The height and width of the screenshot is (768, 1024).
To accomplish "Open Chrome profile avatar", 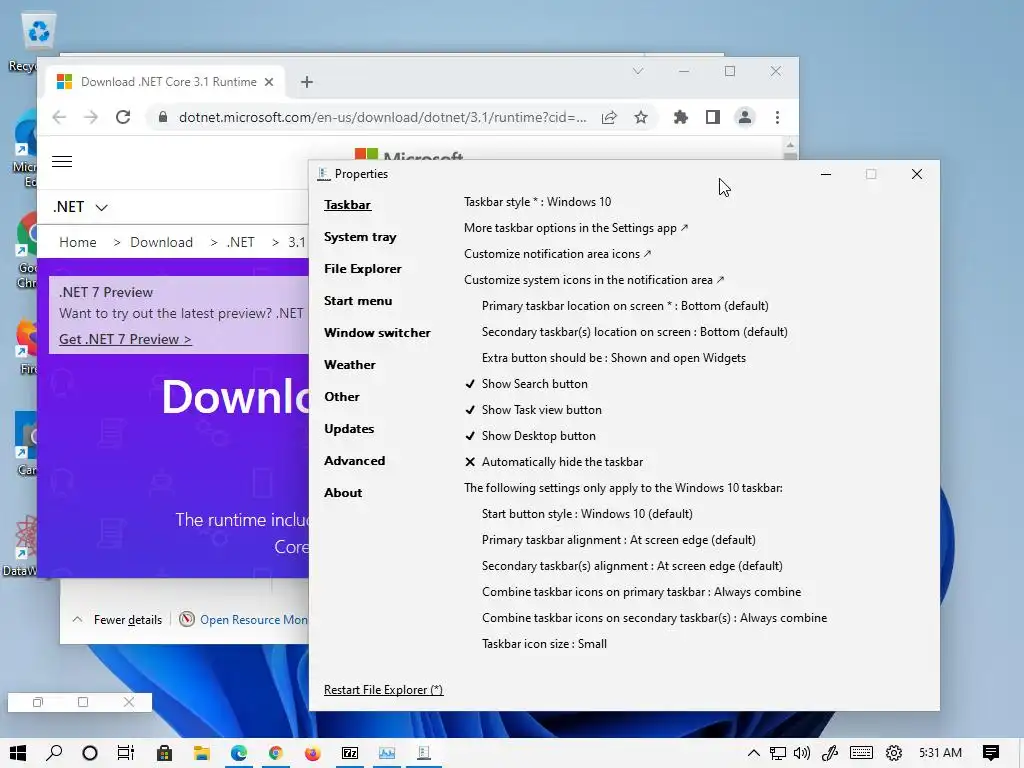I will (x=744, y=118).
